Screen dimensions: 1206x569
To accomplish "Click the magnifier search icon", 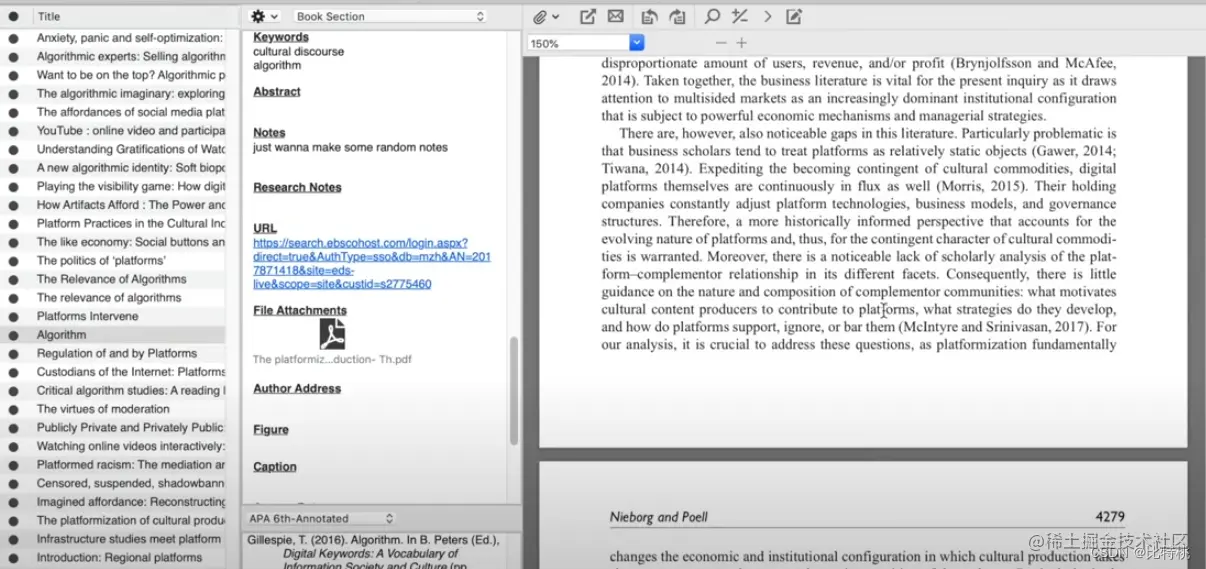I will point(712,16).
